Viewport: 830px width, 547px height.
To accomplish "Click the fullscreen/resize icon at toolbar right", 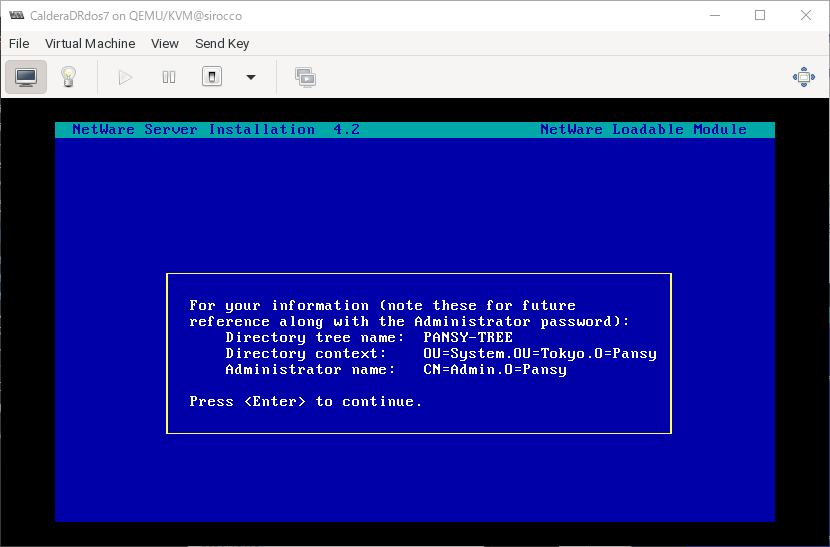I will coord(804,77).
